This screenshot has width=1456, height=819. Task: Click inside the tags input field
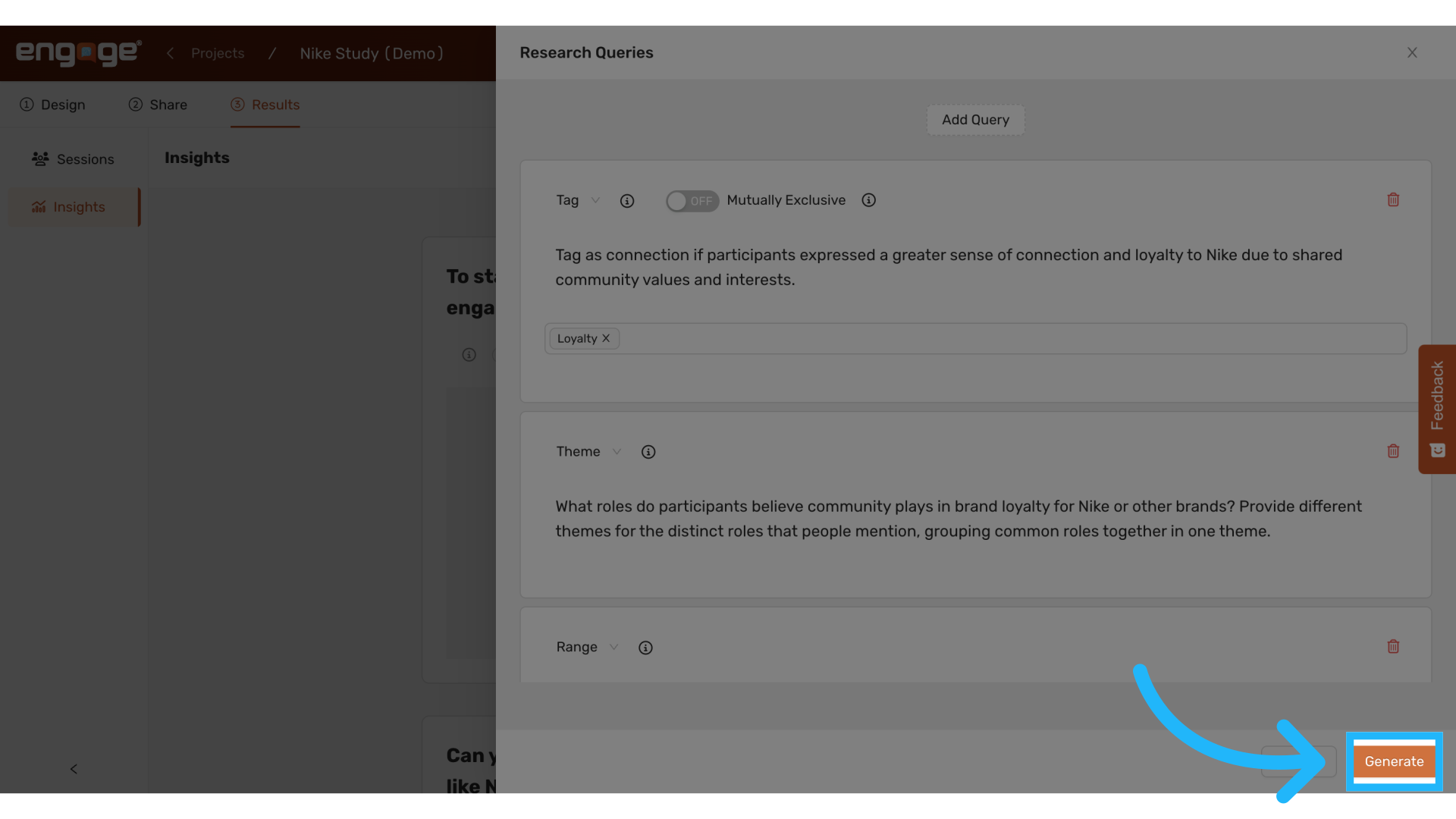pos(975,338)
